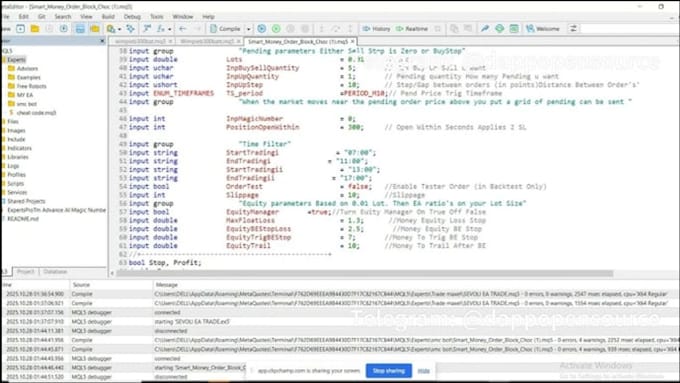Click the MQL5 Wizard icon
Screen dimensions: 680x383
(130, 29)
